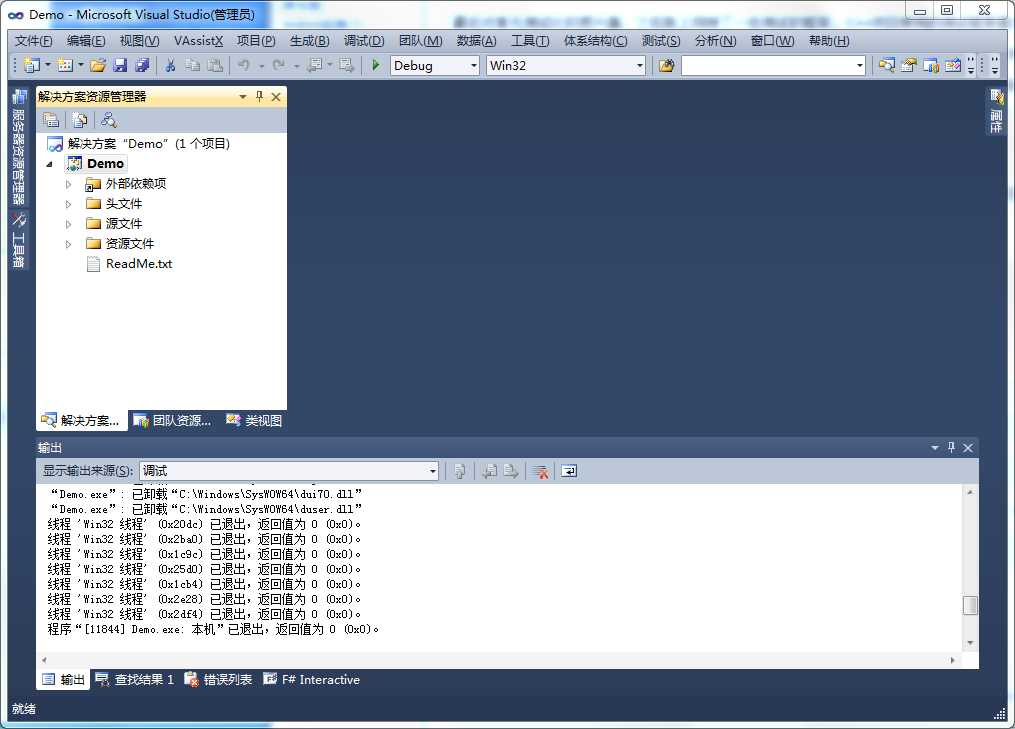Viewport: 1015px width, 729px height.
Task: Click the Save All toolbar icon
Action: [142, 65]
